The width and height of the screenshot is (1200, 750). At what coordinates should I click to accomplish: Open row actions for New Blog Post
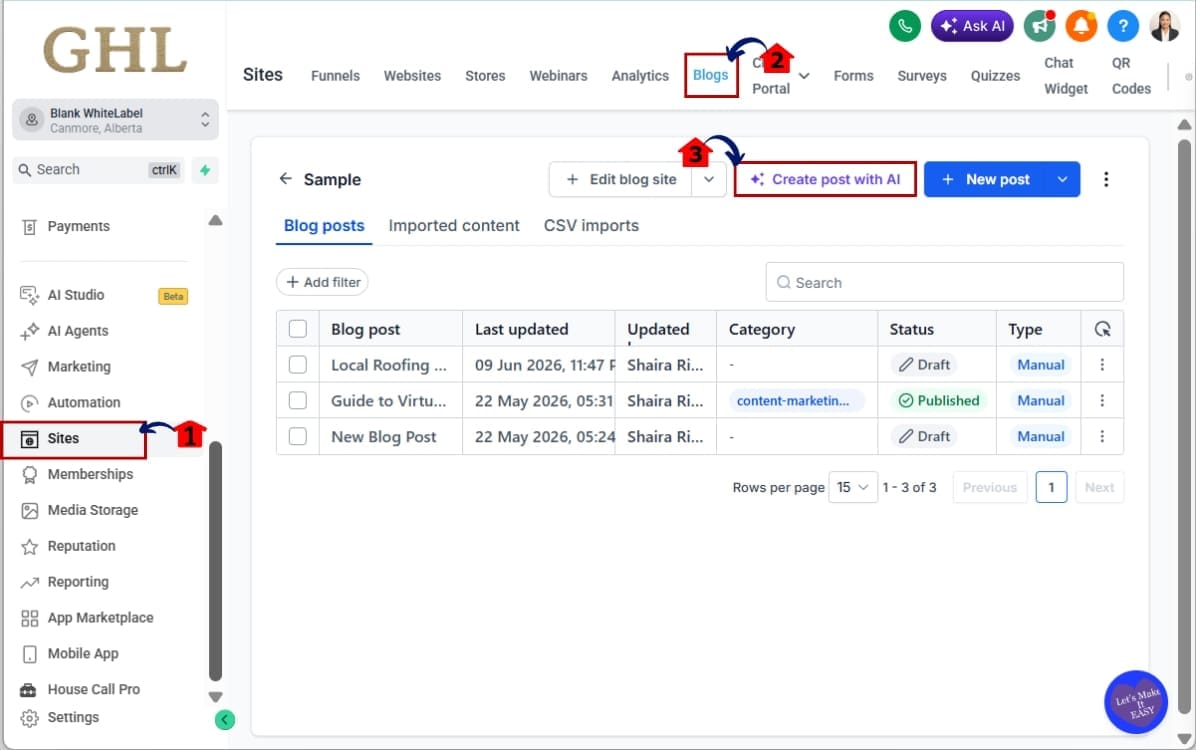coord(1102,436)
